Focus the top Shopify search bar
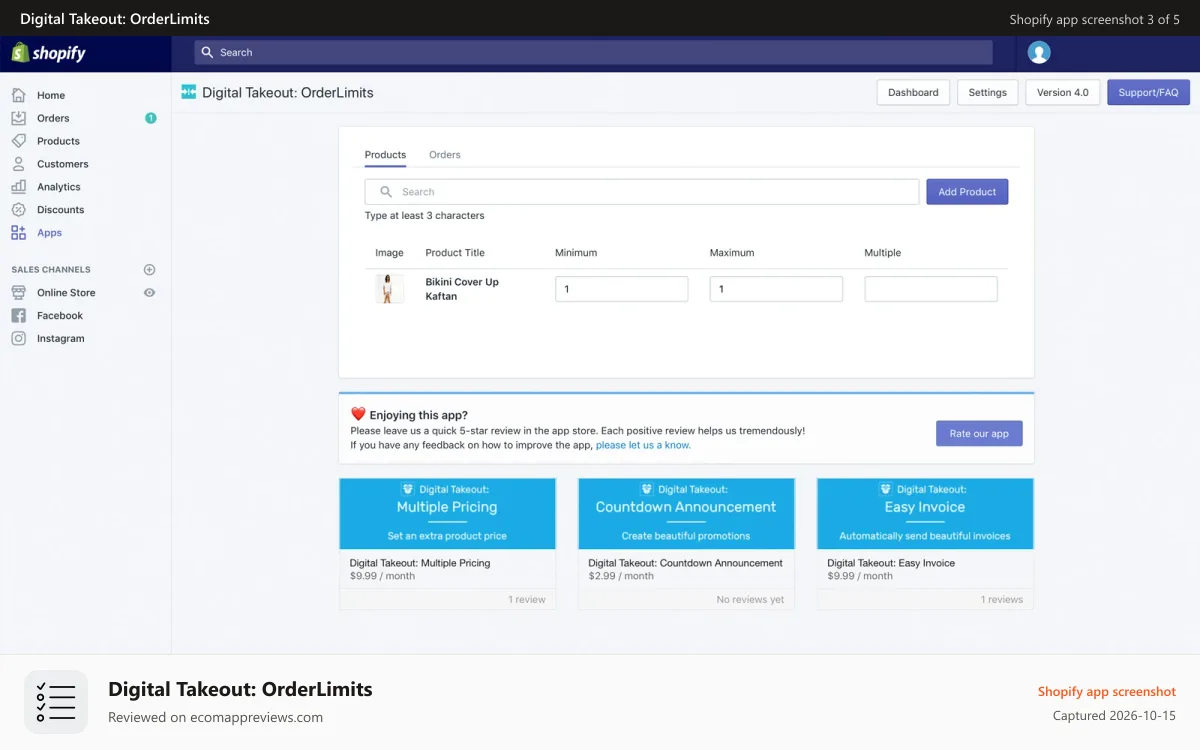The image size is (1200, 750). coord(594,53)
